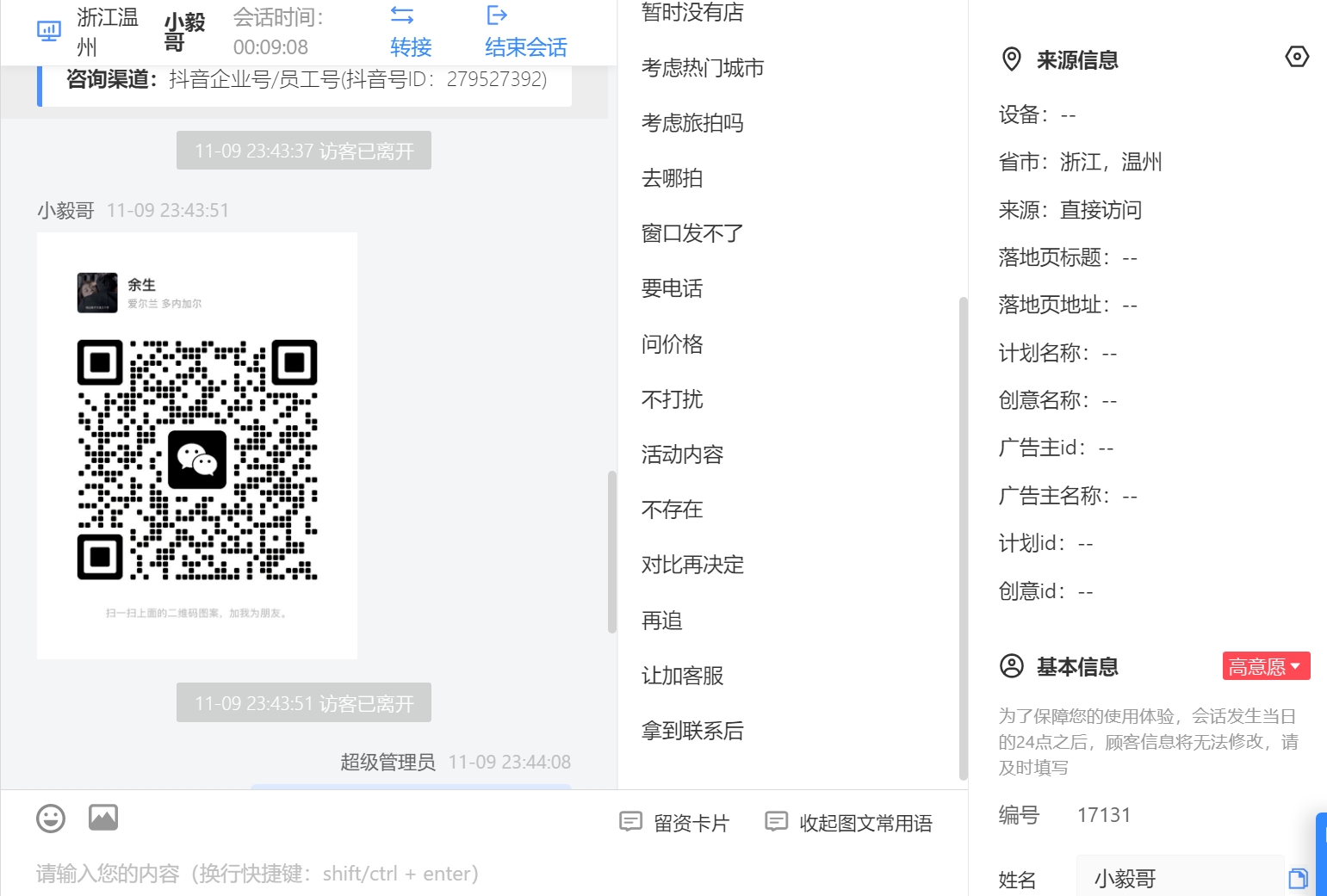Click the quick phrases list scrollbar
Screen dimensions: 1327x896
pyautogui.click(x=963, y=538)
